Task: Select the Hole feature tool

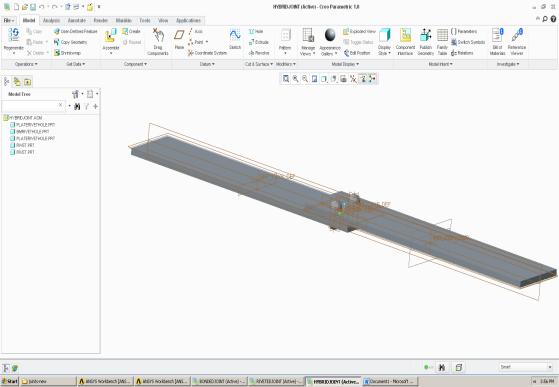Action: 256,31
